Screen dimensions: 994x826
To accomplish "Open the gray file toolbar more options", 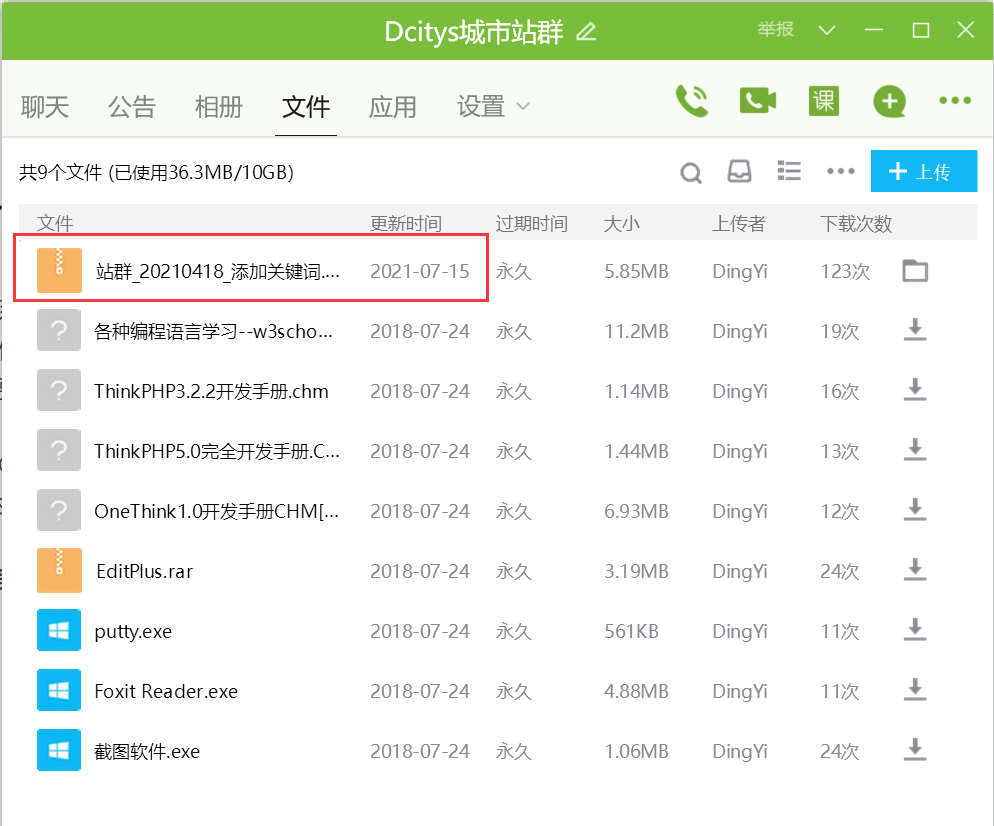I will 841,172.
